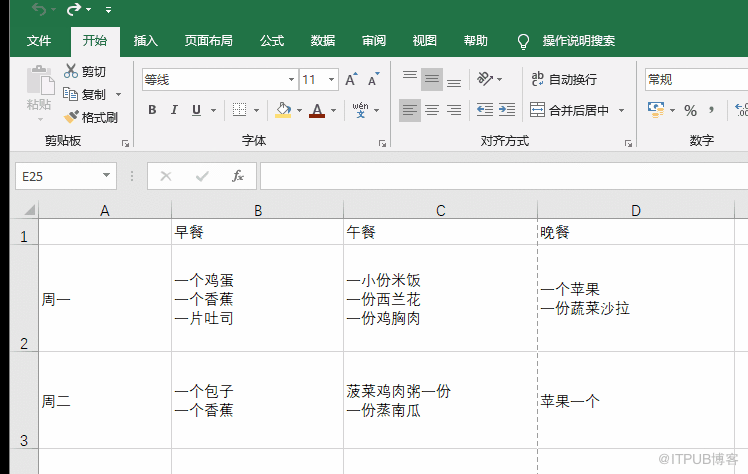748x474 pixels.
Task: Click the percent style icon
Action: pyautogui.click(x=690, y=110)
